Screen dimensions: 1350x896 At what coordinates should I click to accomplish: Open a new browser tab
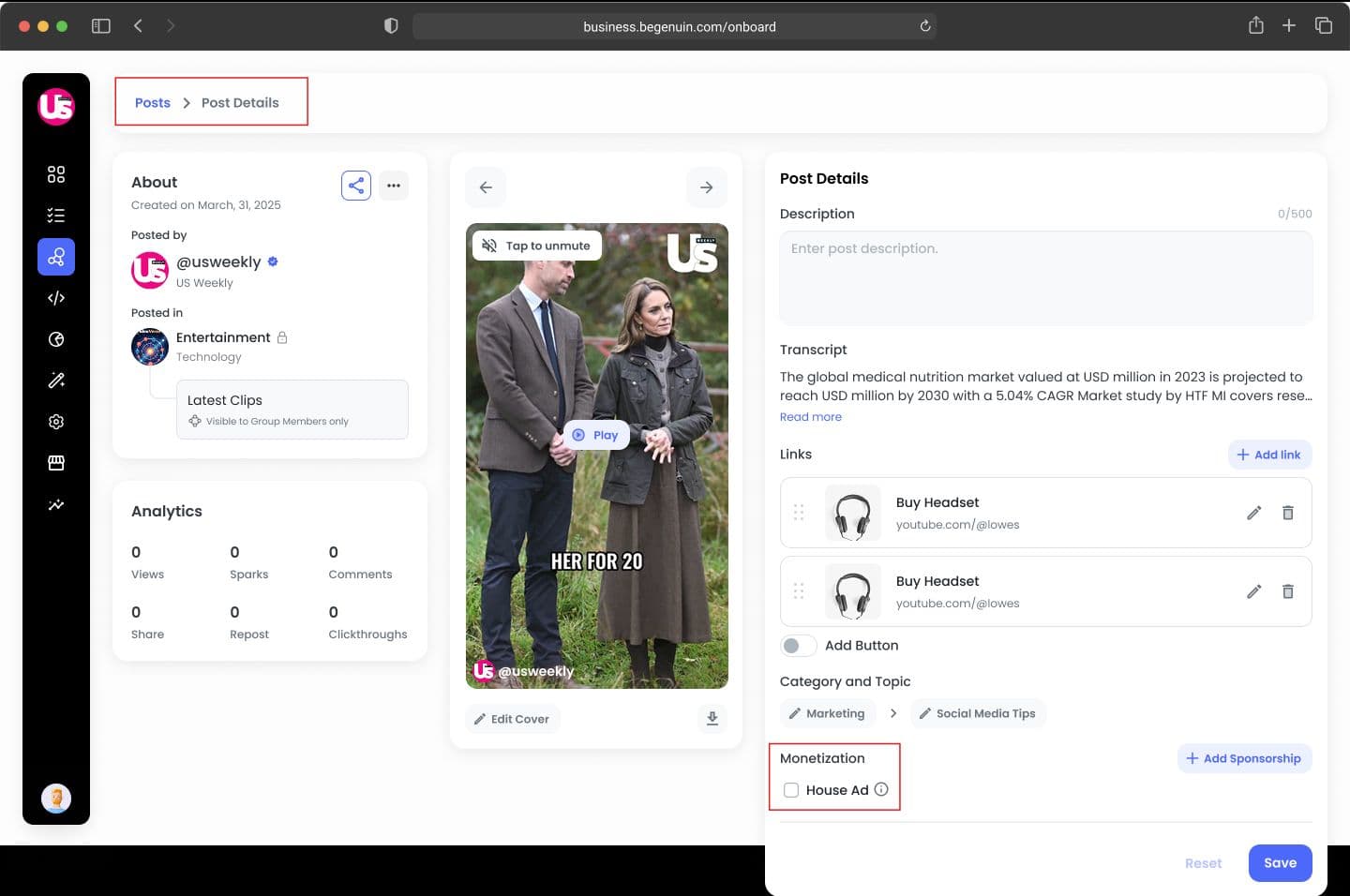(1289, 25)
